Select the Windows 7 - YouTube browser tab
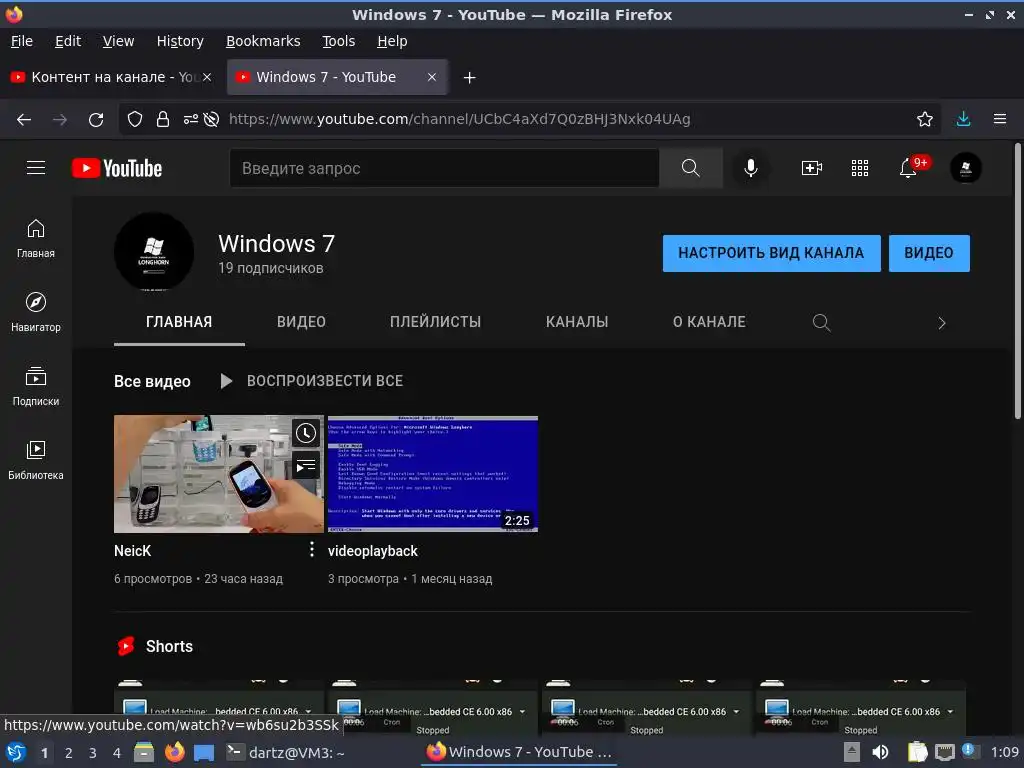This screenshot has height=768, width=1024. coord(337,77)
